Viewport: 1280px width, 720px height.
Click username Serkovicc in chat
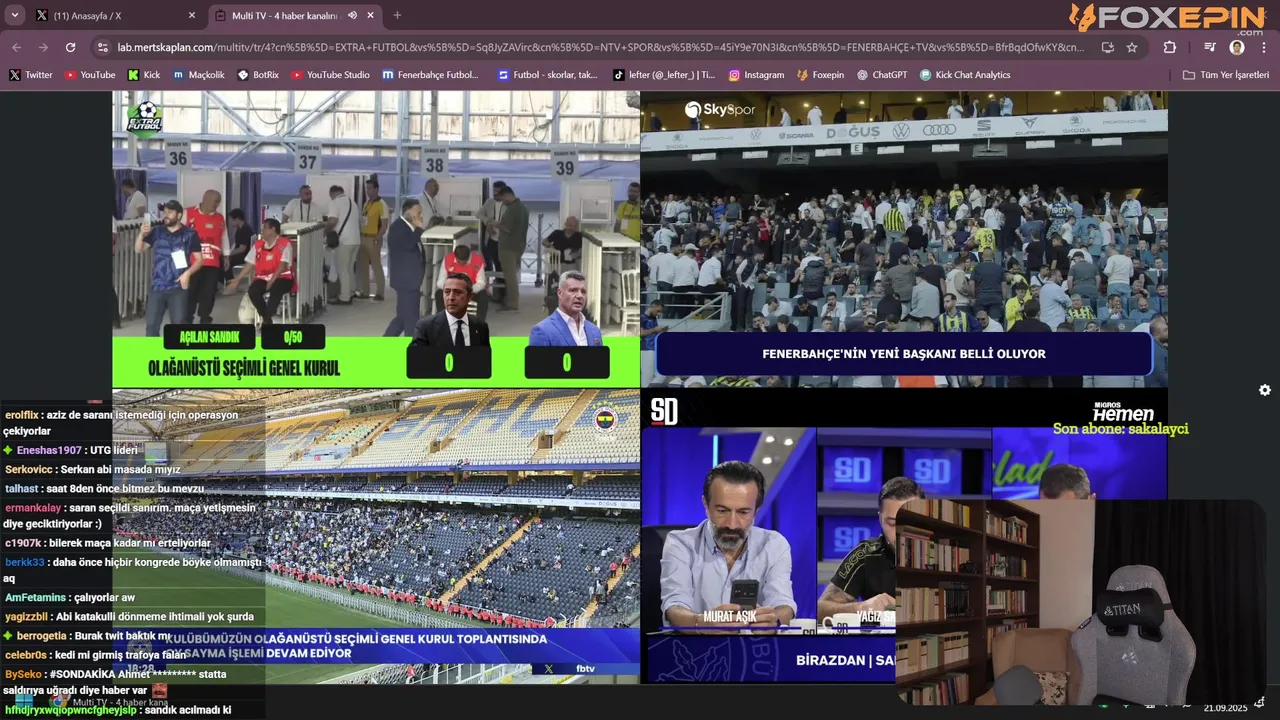28,469
